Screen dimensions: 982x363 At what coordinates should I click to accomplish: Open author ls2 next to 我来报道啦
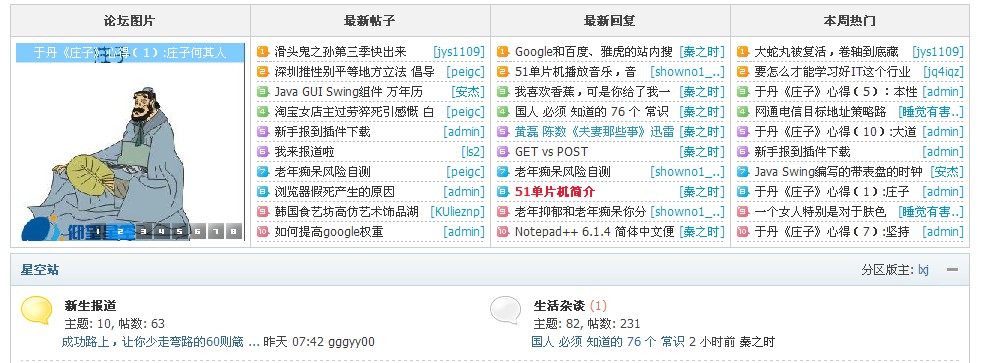tap(473, 152)
